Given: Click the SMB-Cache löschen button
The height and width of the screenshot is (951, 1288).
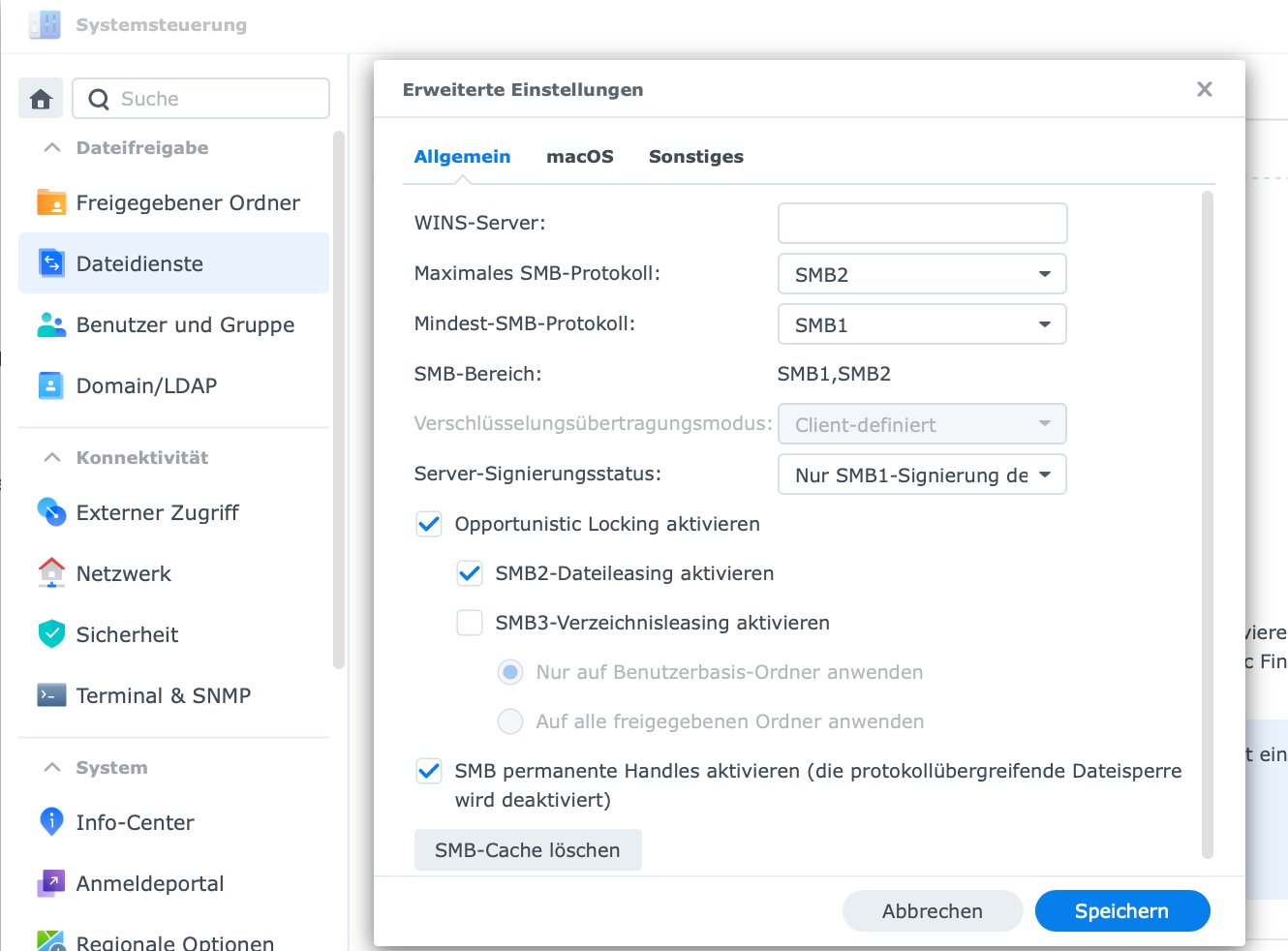Looking at the screenshot, I should point(527,850).
